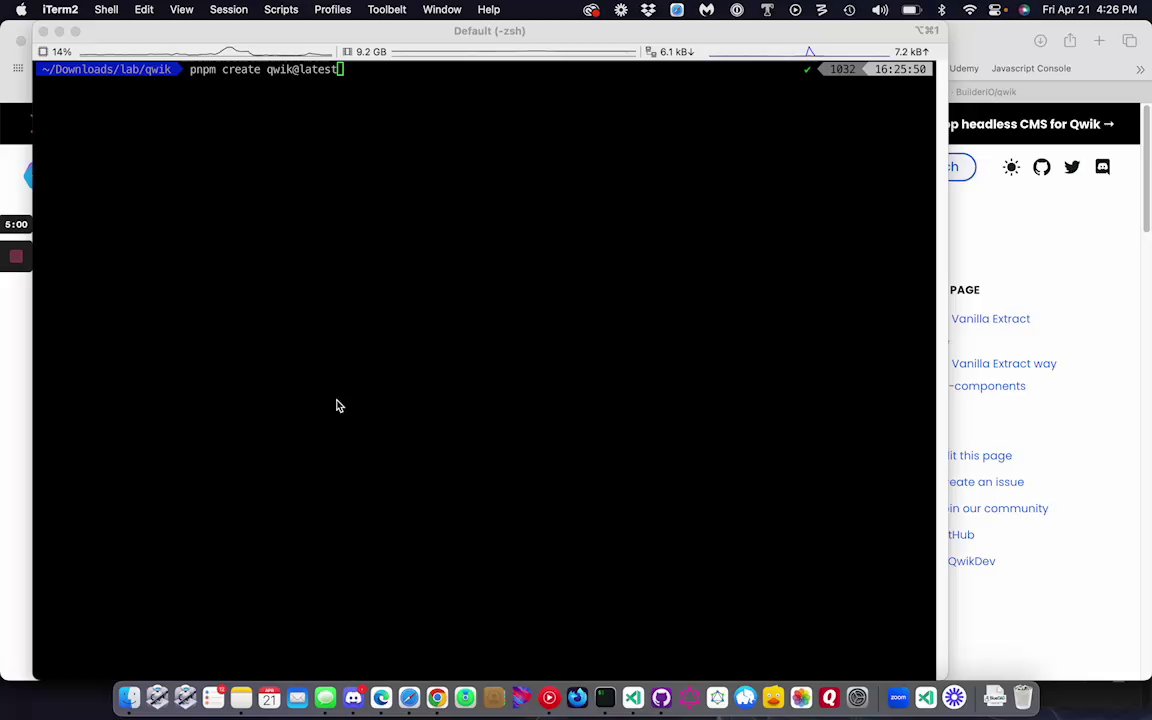This screenshot has width=1152, height=720.
Task: Open System Settings from the Dock
Action: (x=857, y=697)
